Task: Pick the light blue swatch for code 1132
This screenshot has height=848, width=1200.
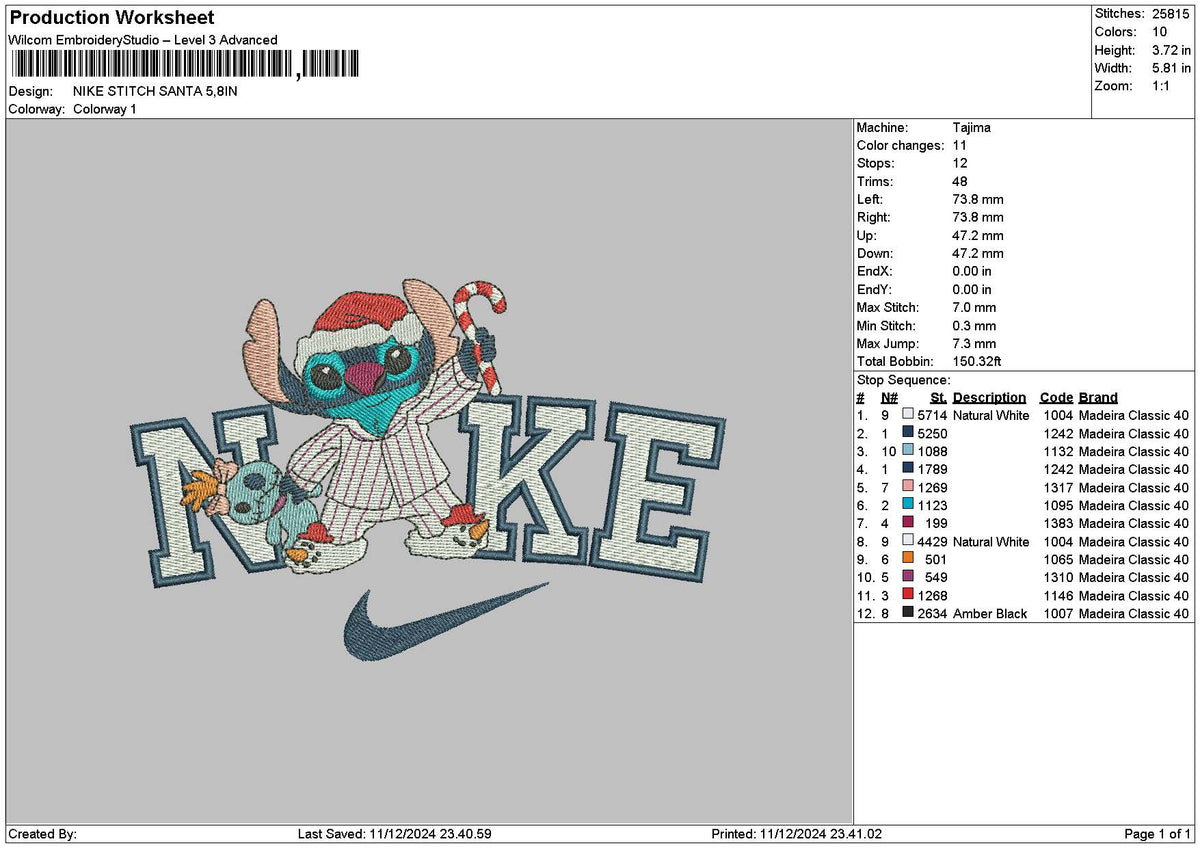Action: (x=908, y=450)
